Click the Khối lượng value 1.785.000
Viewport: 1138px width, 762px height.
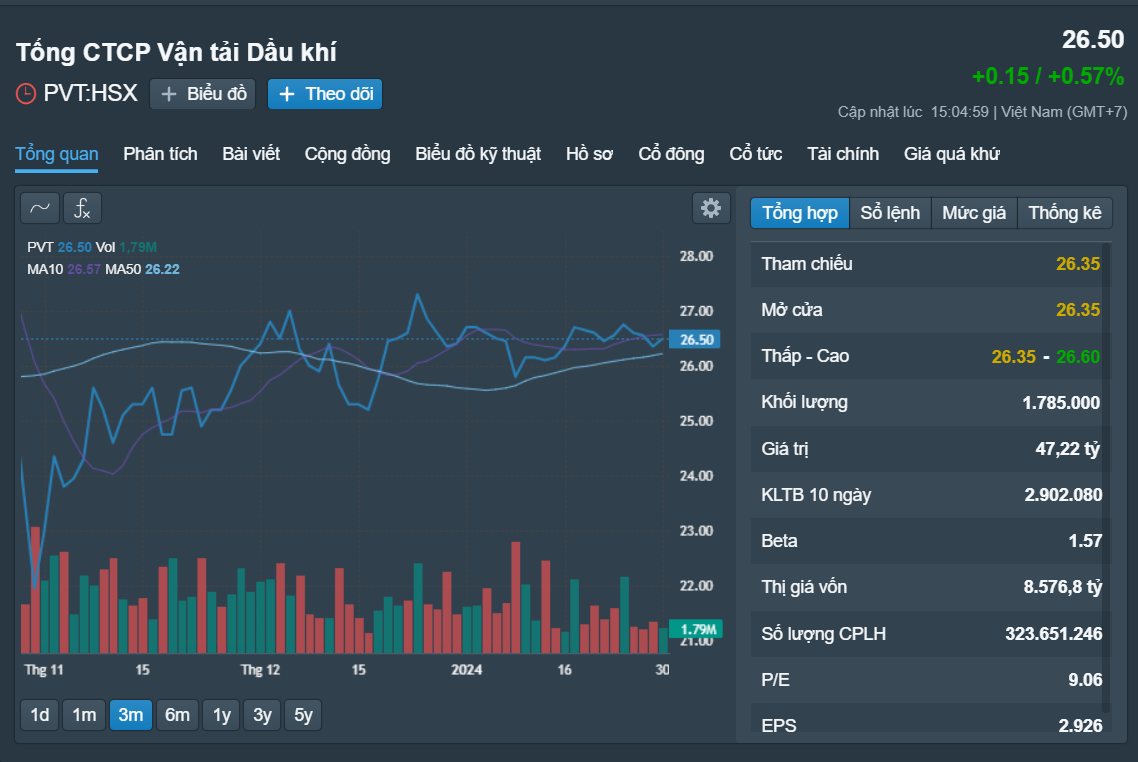1060,402
